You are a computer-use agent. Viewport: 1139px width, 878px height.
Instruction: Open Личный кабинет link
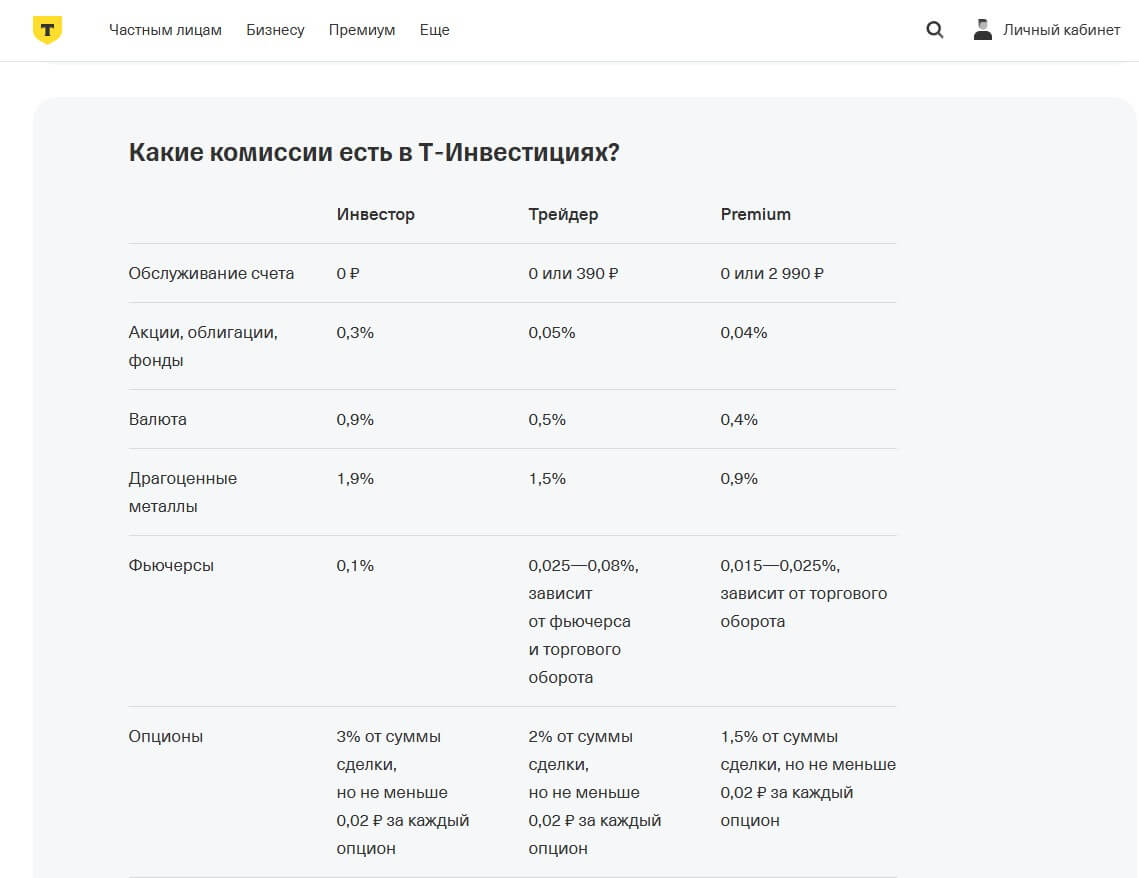tap(1061, 30)
